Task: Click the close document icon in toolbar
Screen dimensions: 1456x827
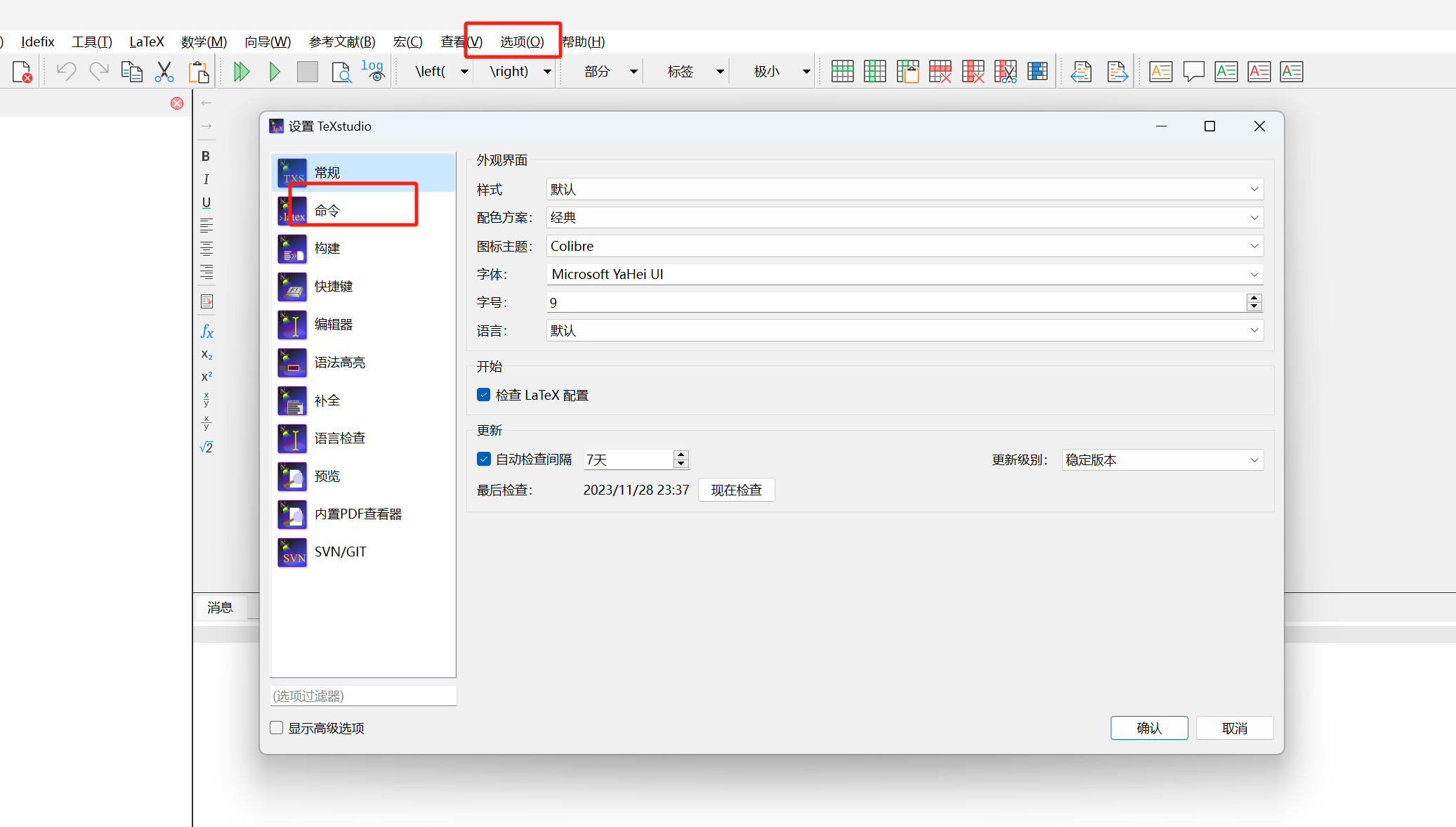Action: tap(22, 72)
